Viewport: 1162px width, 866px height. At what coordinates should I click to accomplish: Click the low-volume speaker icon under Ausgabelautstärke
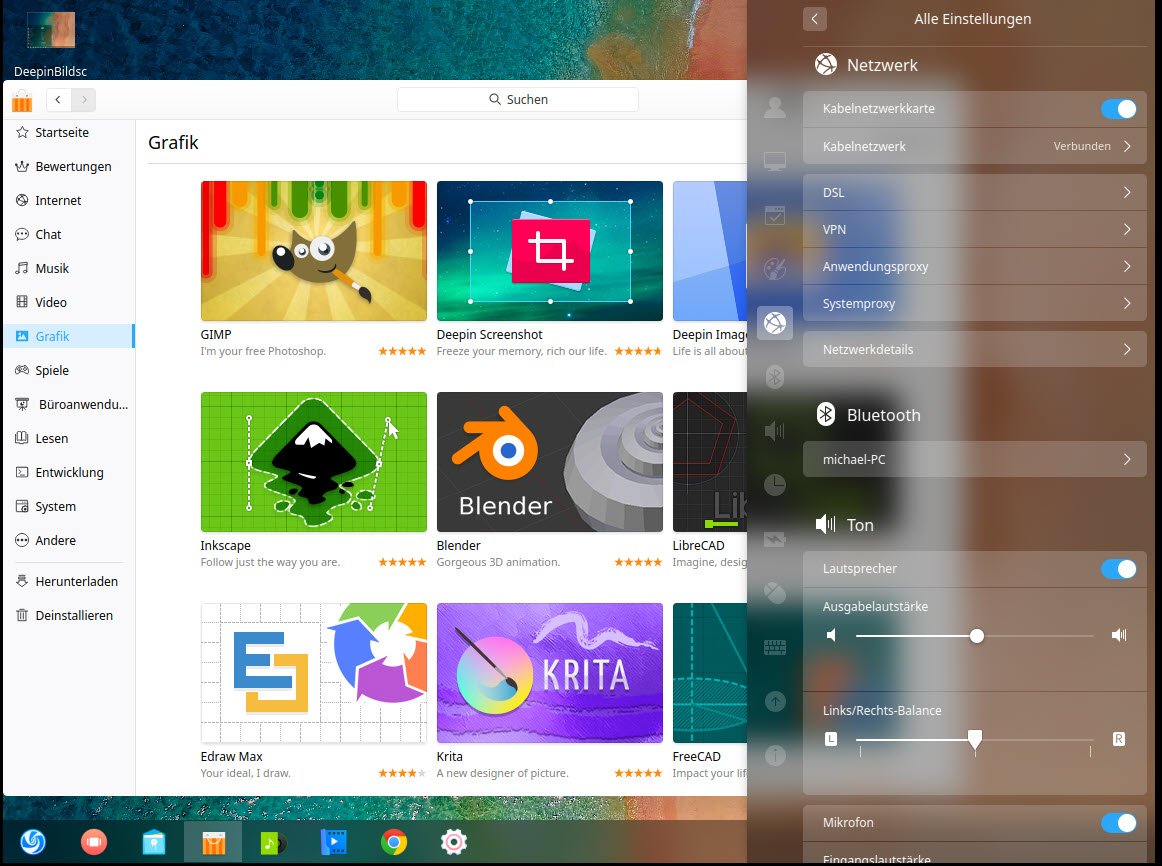click(x=831, y=635)
